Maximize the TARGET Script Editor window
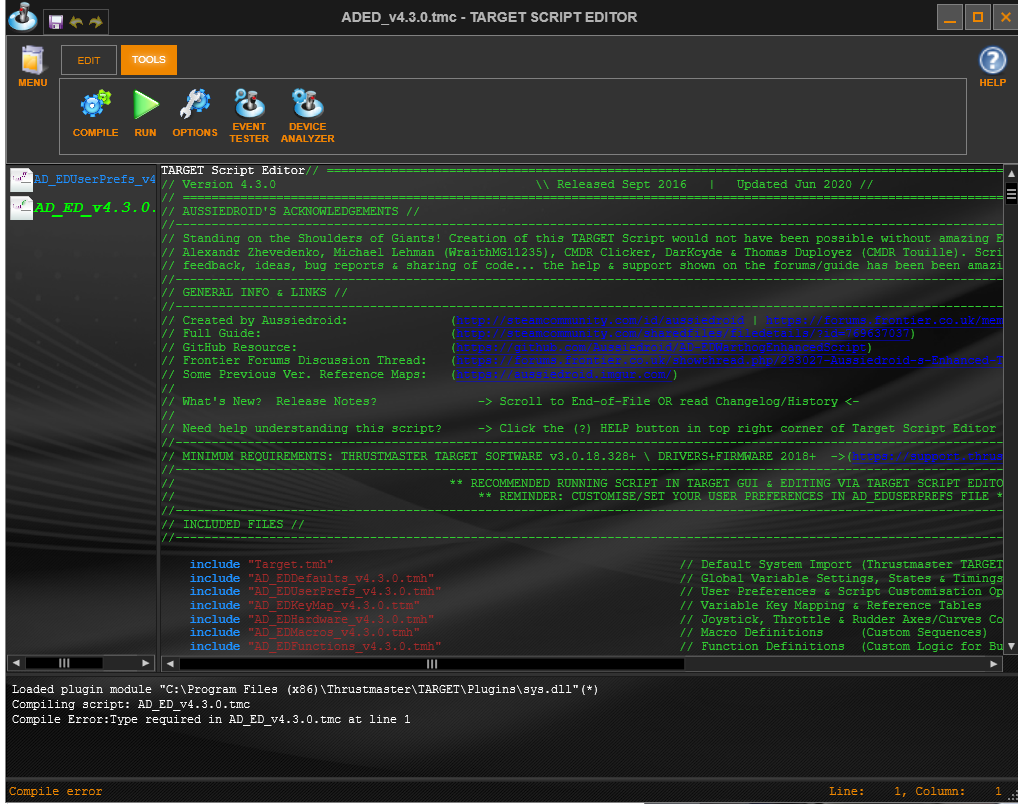The height and width of the screenshot is (804, 1018). [978, 18]
